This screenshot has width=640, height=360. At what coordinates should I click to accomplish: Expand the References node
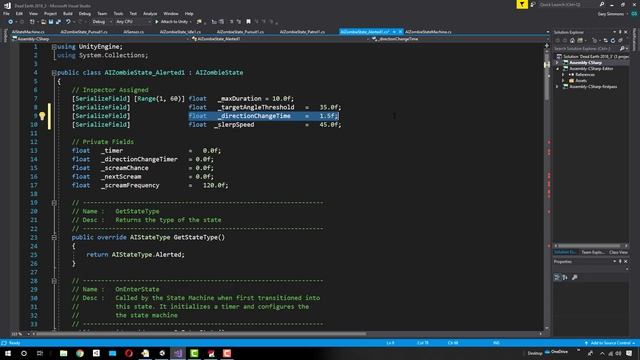click(x=563, y=75)
